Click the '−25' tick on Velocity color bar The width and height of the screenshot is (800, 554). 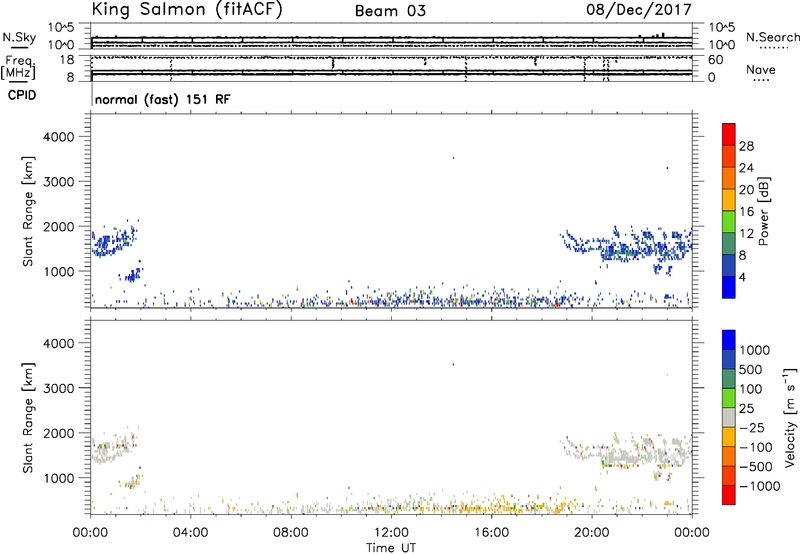[753, 427]
